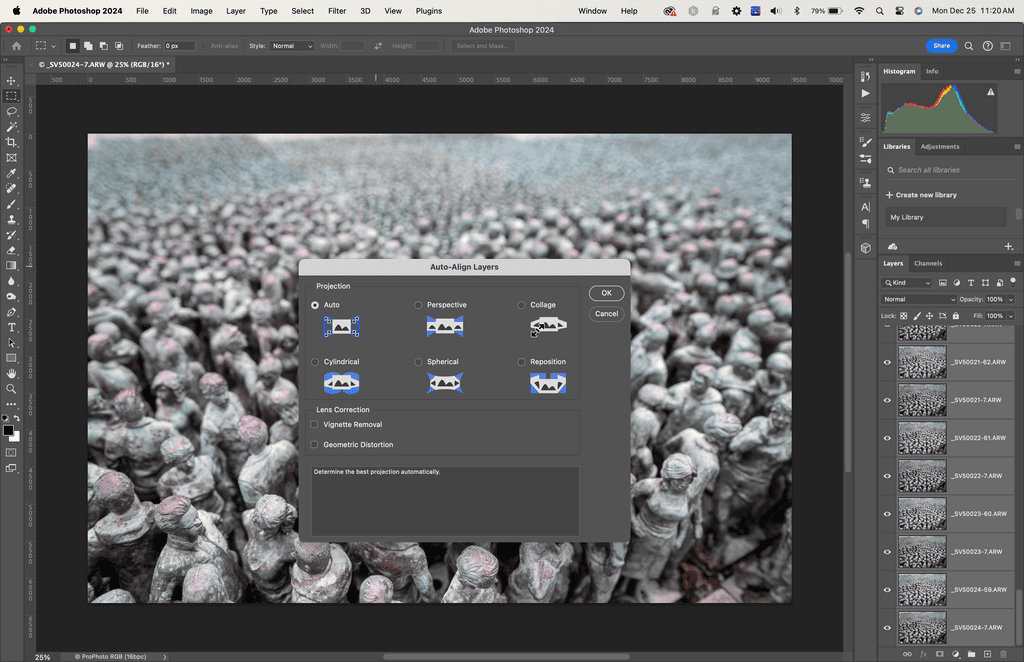The image size is (1024, 662).
Task: Click OK in Auto-Align Layers dialog
Action: pos(607,293)
